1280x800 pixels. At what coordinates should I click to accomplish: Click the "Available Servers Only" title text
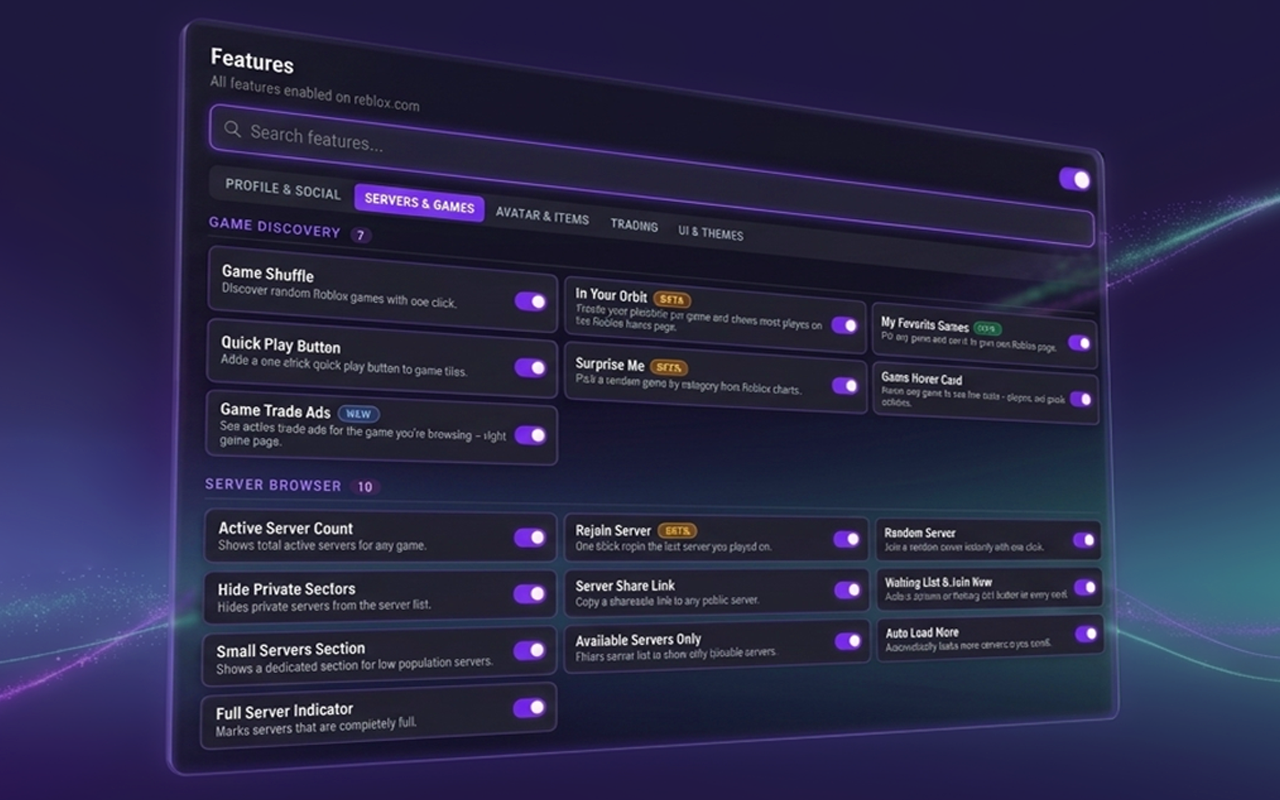click(638, 640)
